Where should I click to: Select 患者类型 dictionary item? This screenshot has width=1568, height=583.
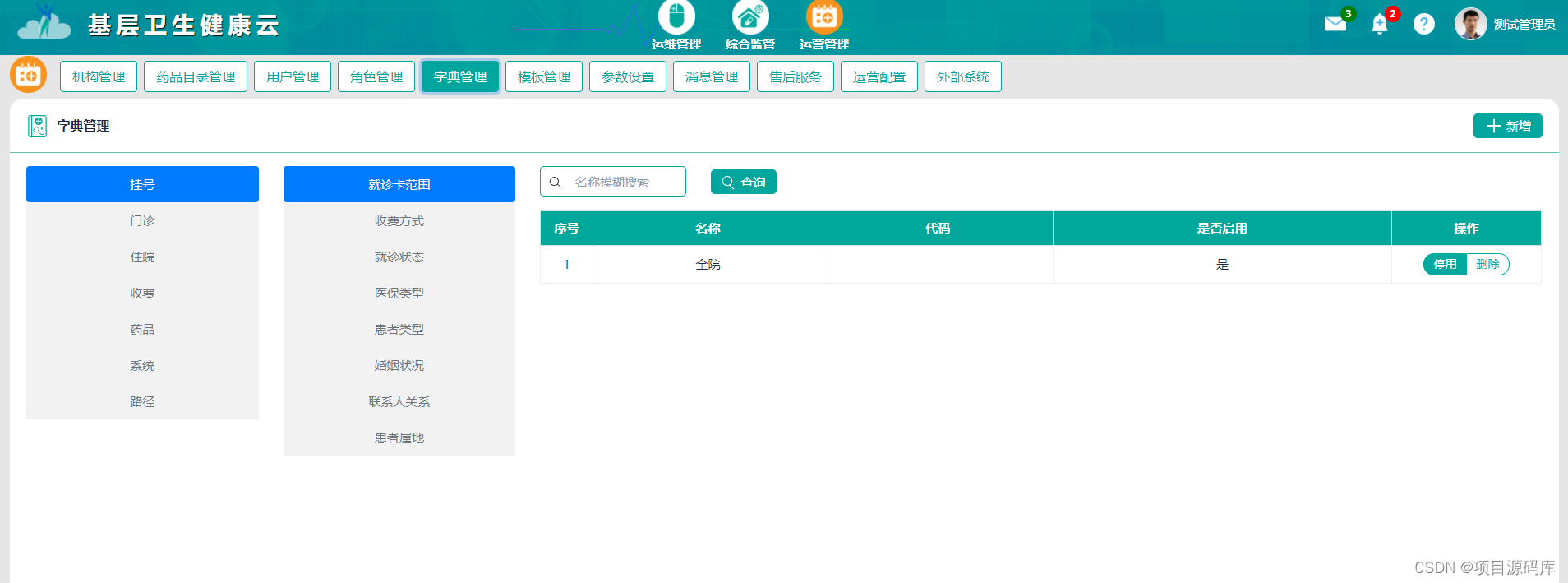399,329
